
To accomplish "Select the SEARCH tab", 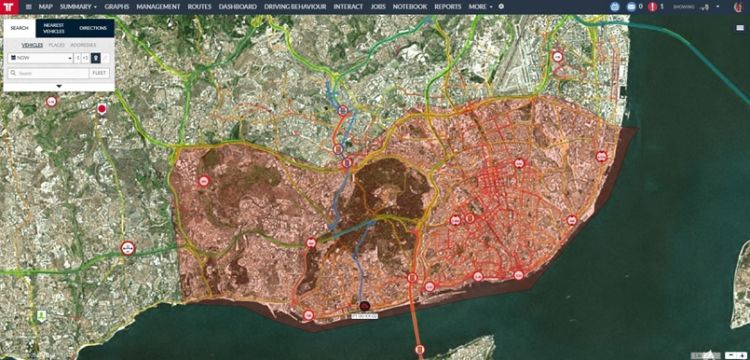I will (x=20, y=28).
